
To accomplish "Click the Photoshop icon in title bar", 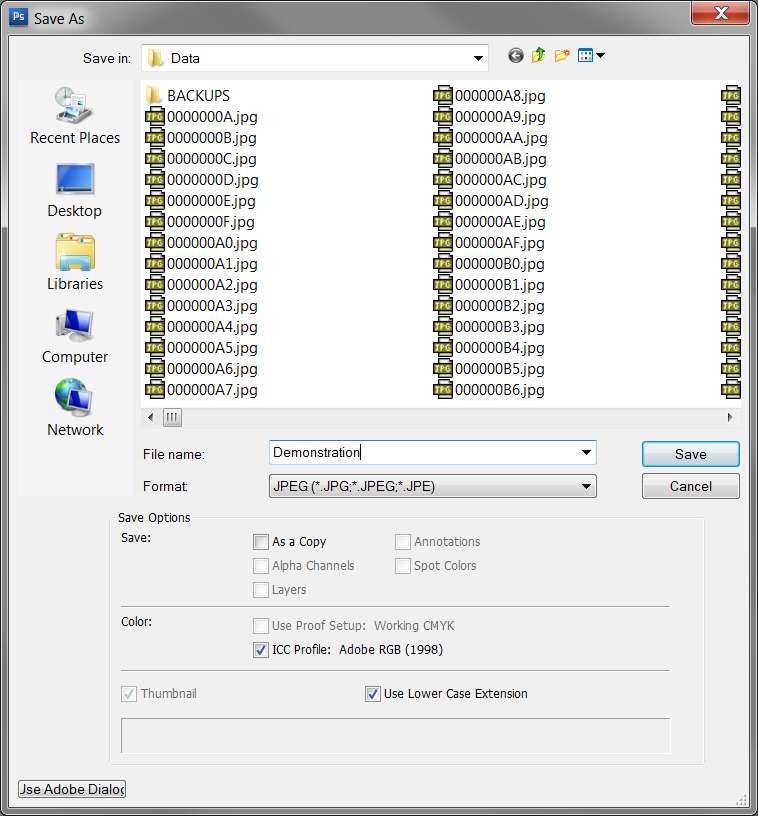I will coord(19,17).
